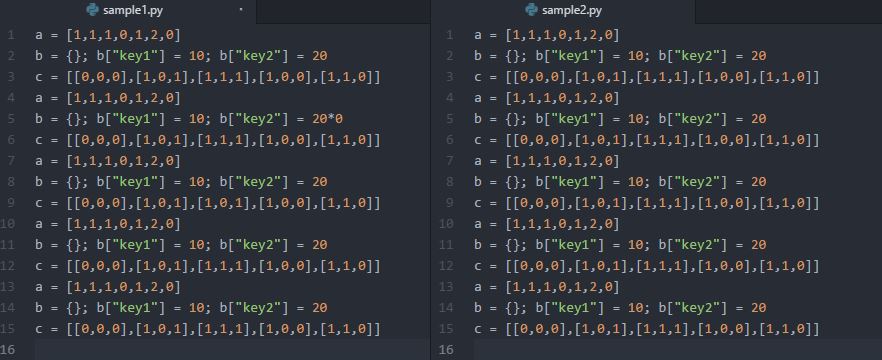Image resolution: width=882 pixels, height=360 pixels.
Task: Place cursor in line 12 code of sample2.py
Action: click(646, 266)
